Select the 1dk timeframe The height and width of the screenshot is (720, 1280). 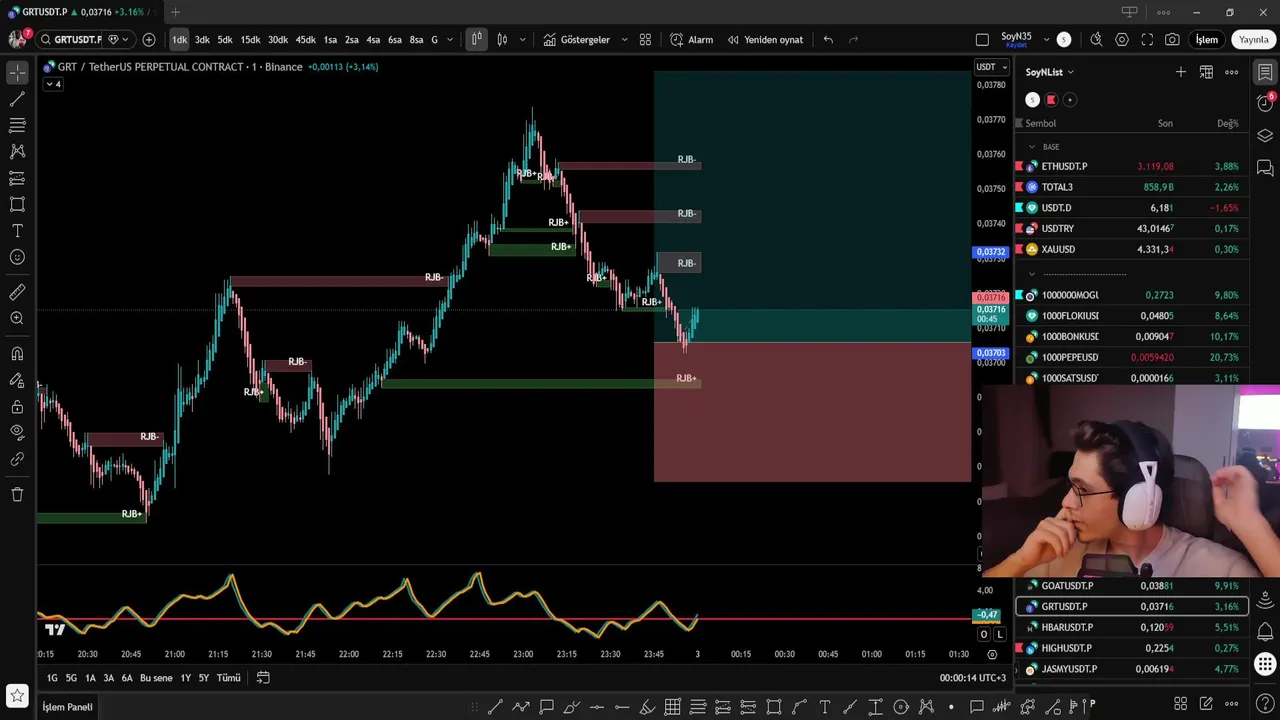tap(179, 40)
